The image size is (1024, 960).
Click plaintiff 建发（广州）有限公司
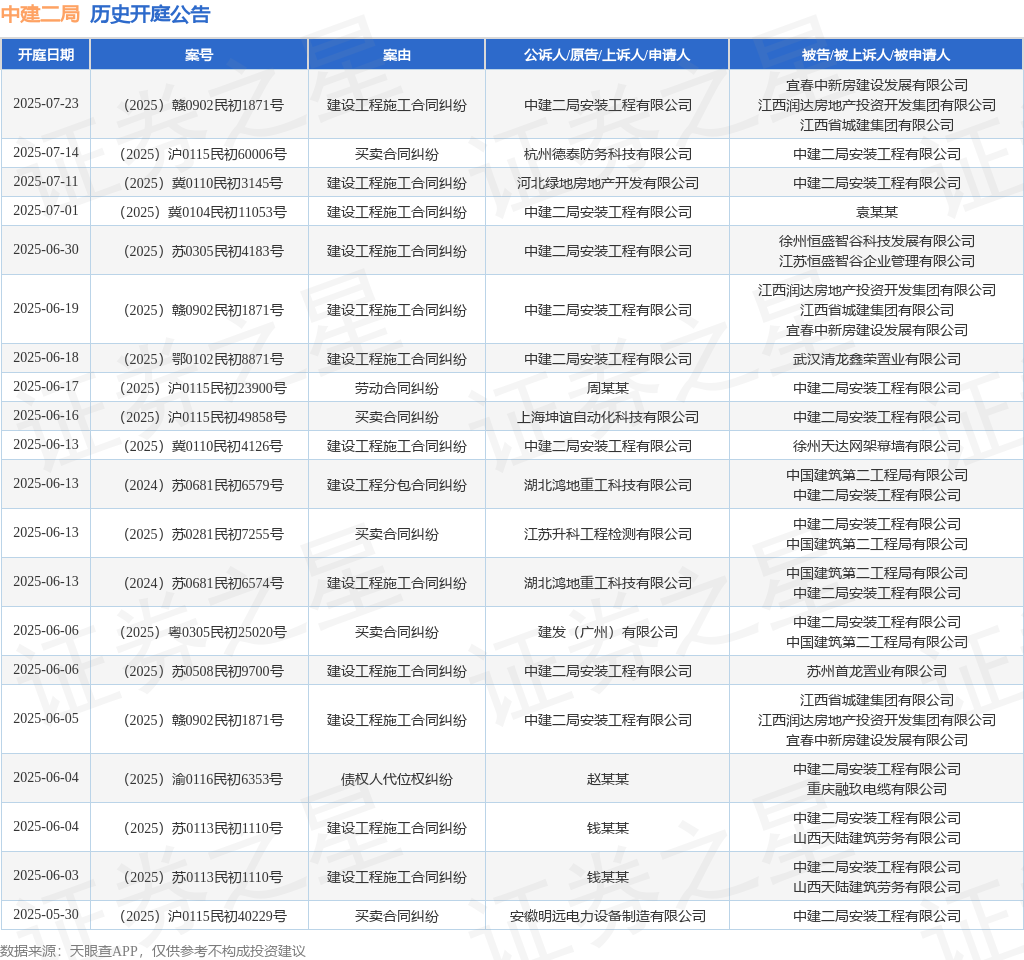[x=607, y=632]
